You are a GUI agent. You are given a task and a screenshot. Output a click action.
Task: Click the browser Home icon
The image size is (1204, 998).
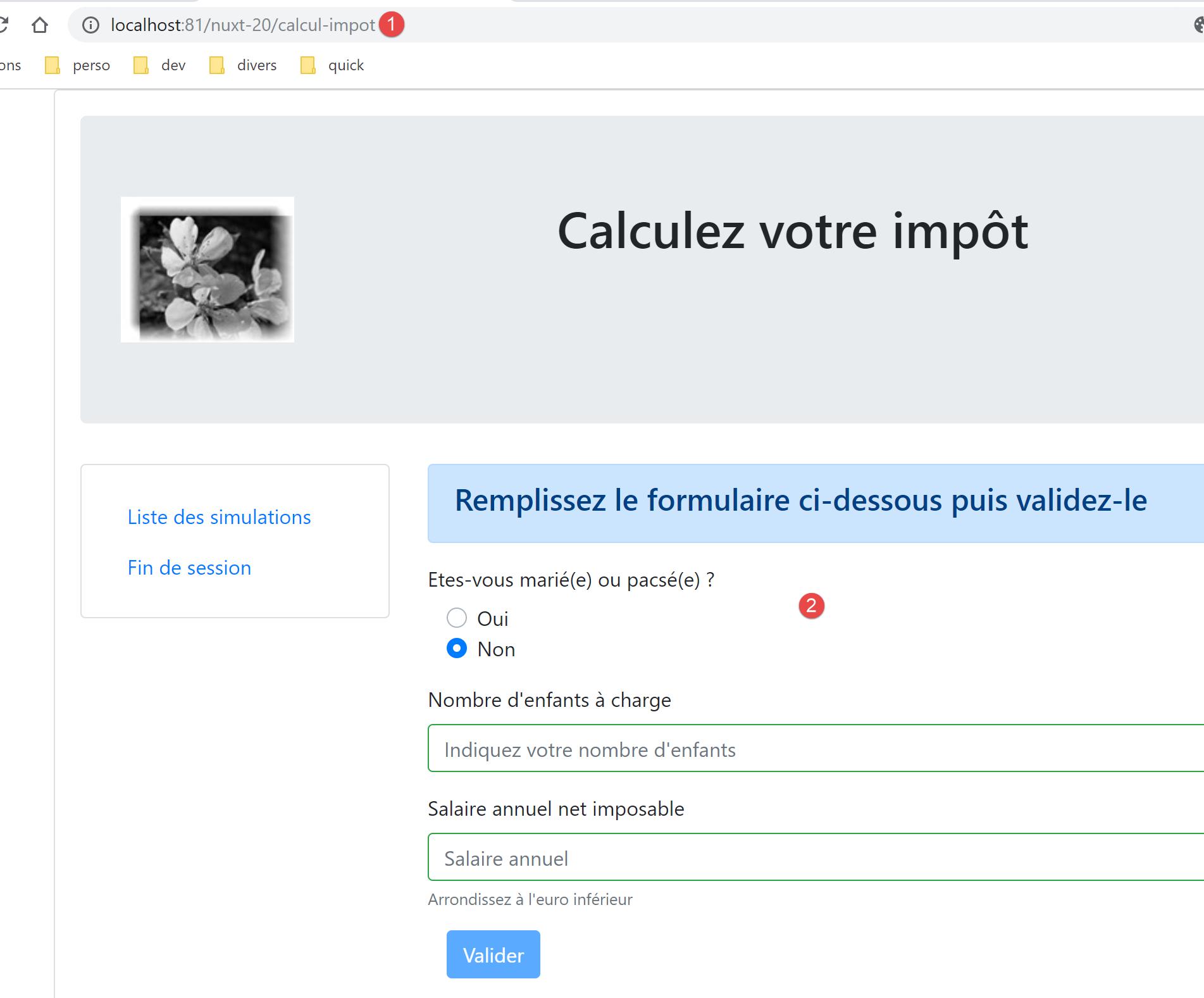(x=40, y=25)
